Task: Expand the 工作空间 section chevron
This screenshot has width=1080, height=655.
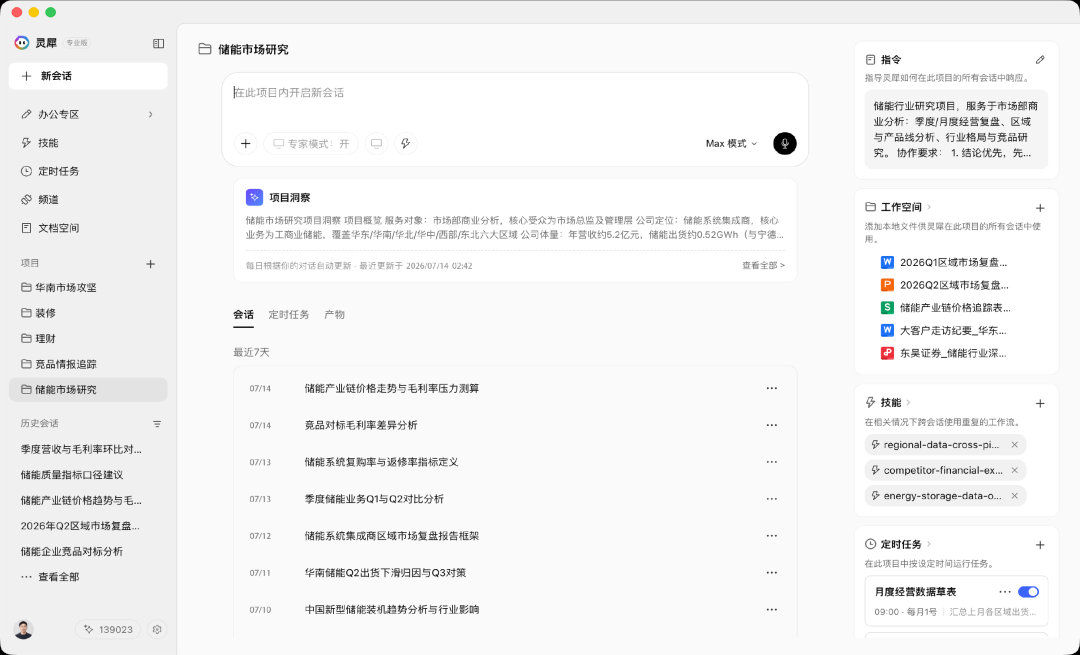Action: click(x=929, y=207)
